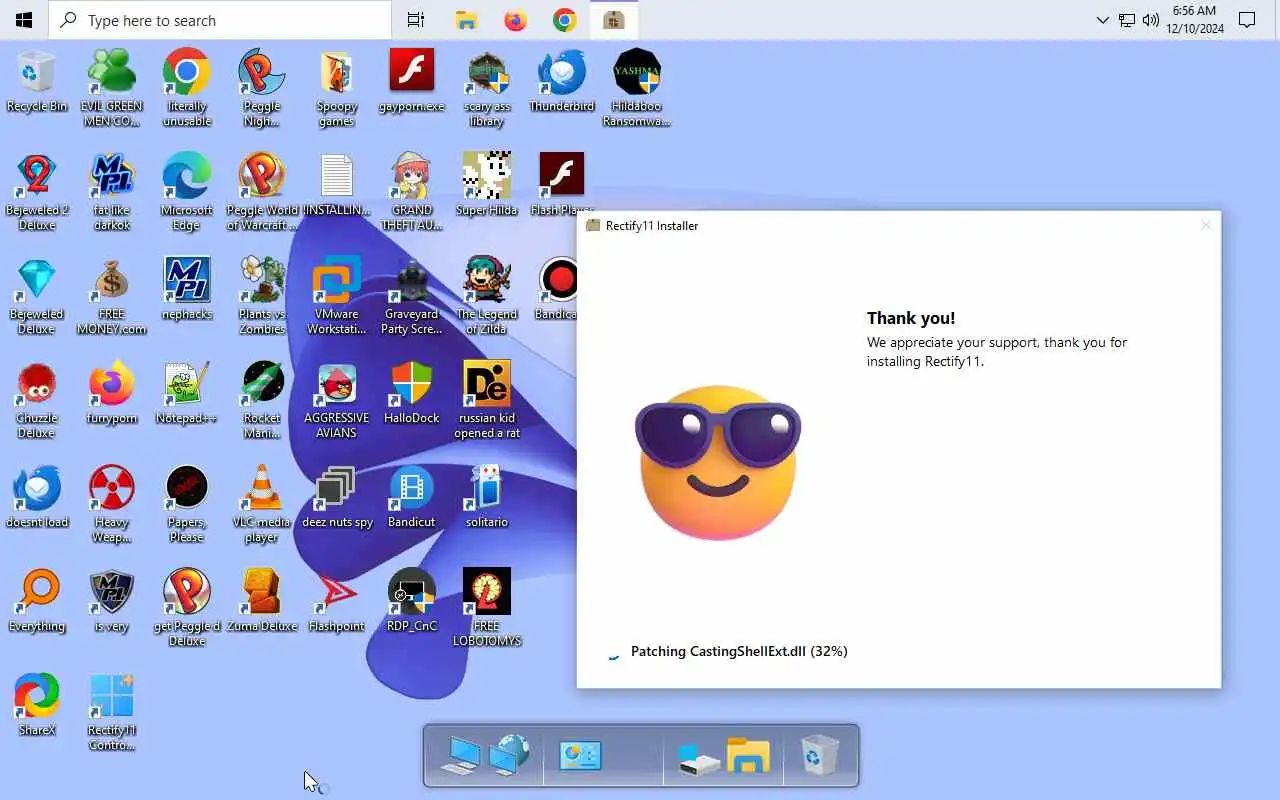Launch the Zuma Deluxe shortcut
The image size is (1280, 800).
pos(262,602)
